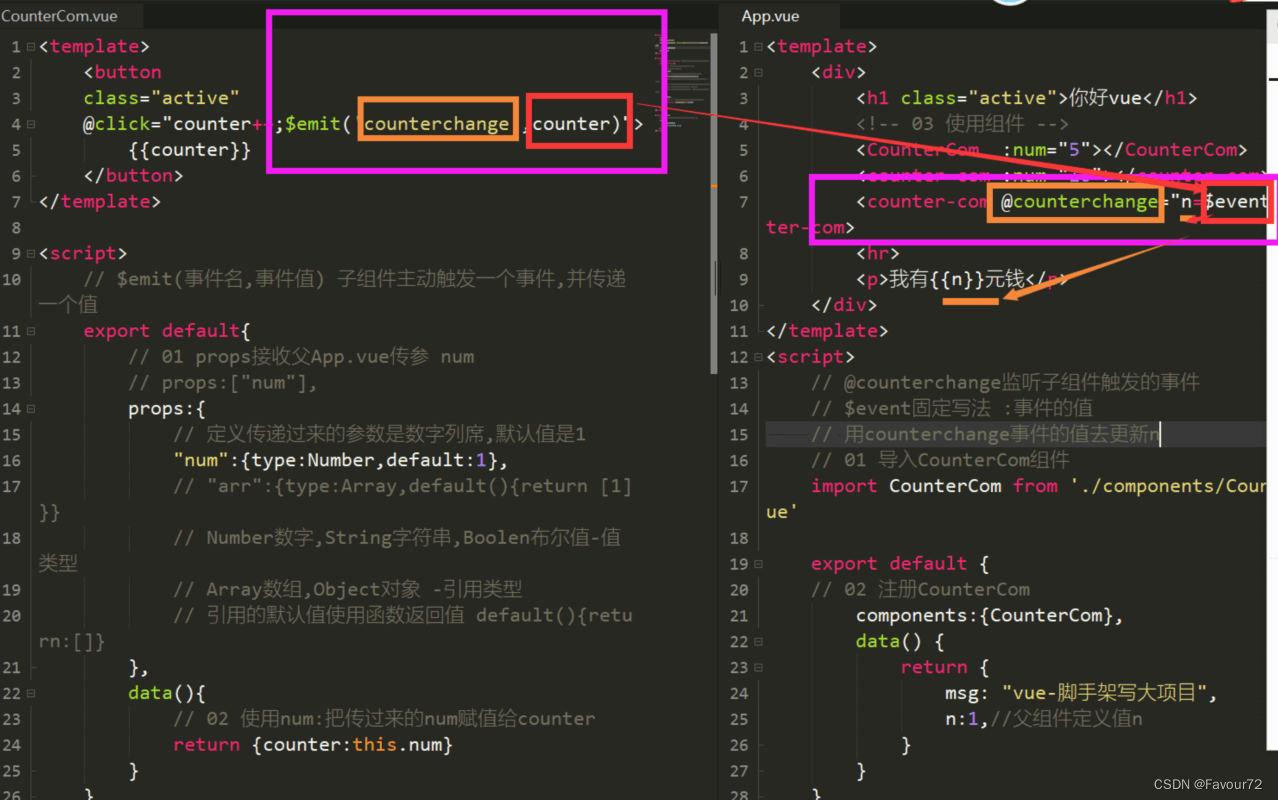The image size is (1278, 800).
Task: Fold the props object at line 14
Action: pyautogui.click(x=31, y=410)
